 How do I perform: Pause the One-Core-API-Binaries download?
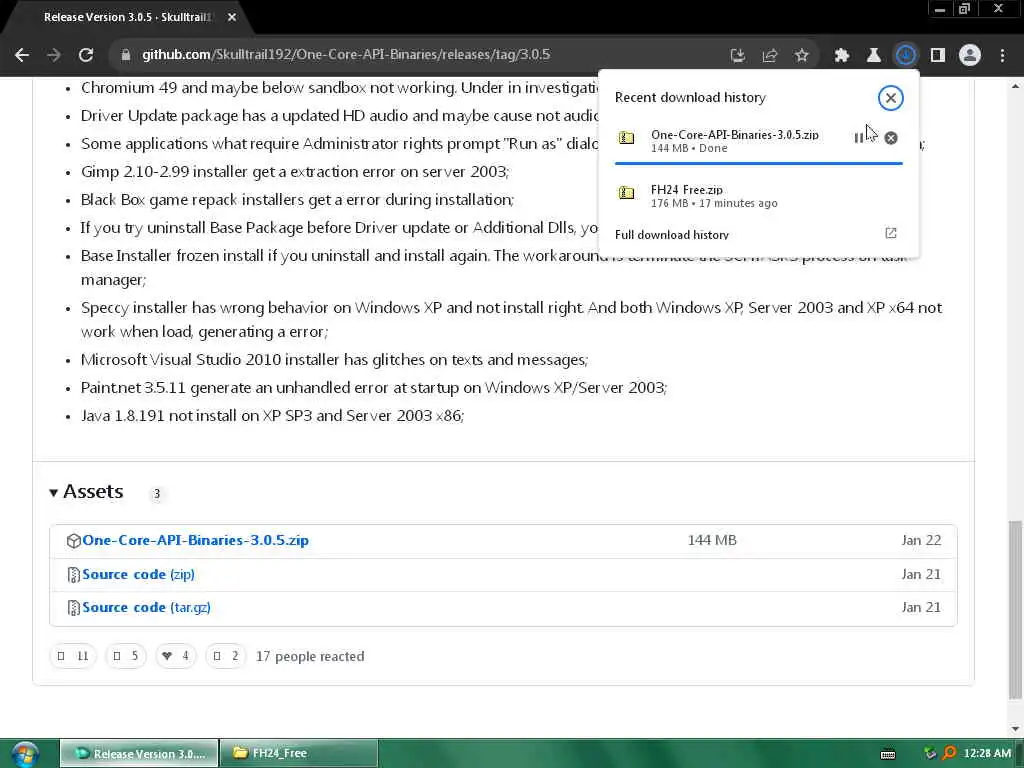[x=858, y=138]
